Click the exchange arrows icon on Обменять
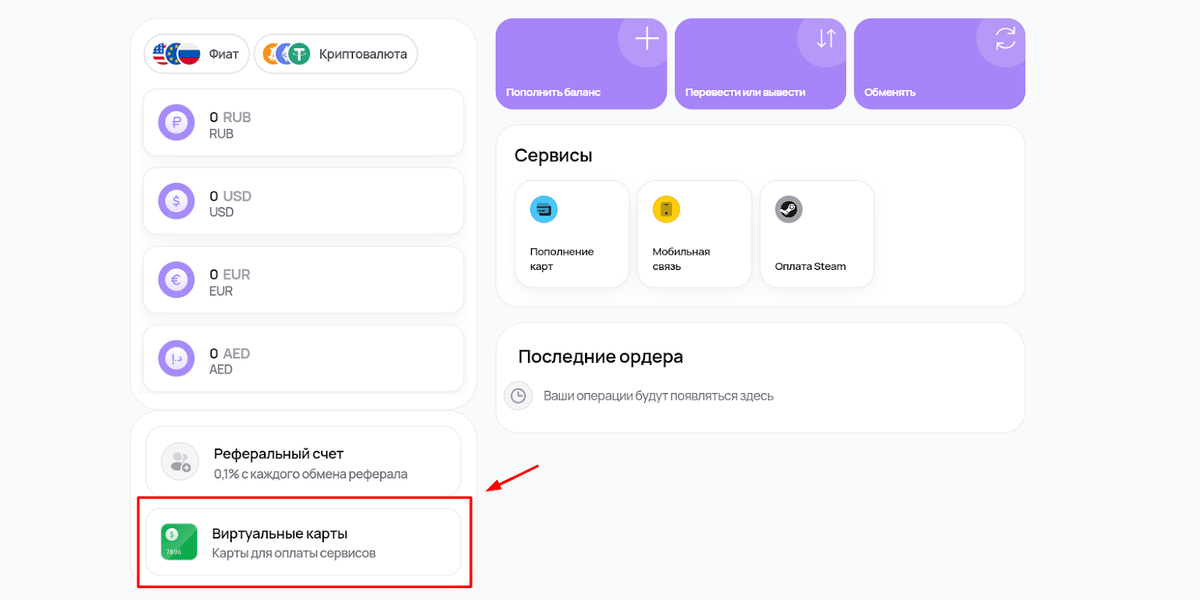1200x600 pixels. pos(1004,38)
